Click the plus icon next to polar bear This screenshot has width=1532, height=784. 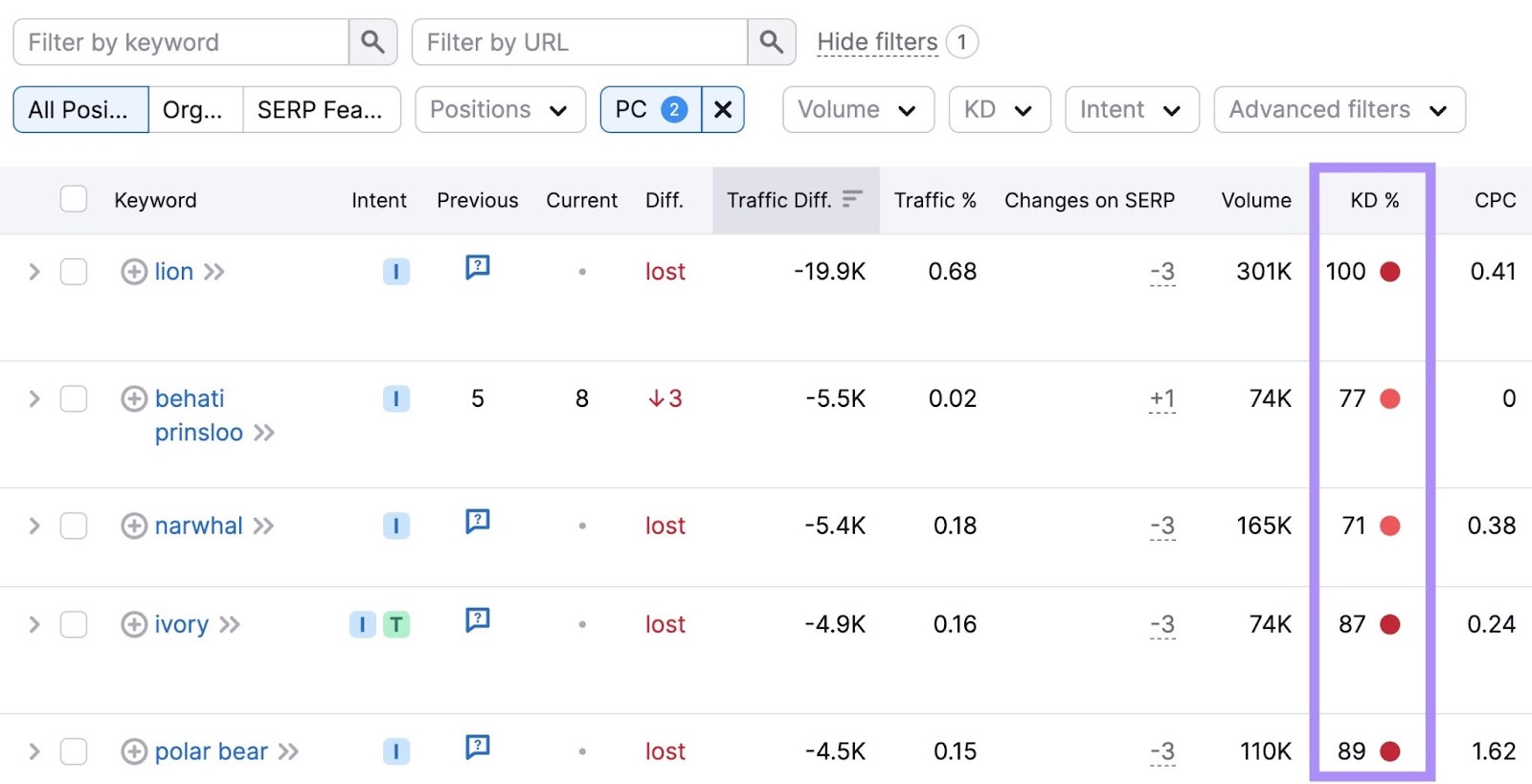134,751
